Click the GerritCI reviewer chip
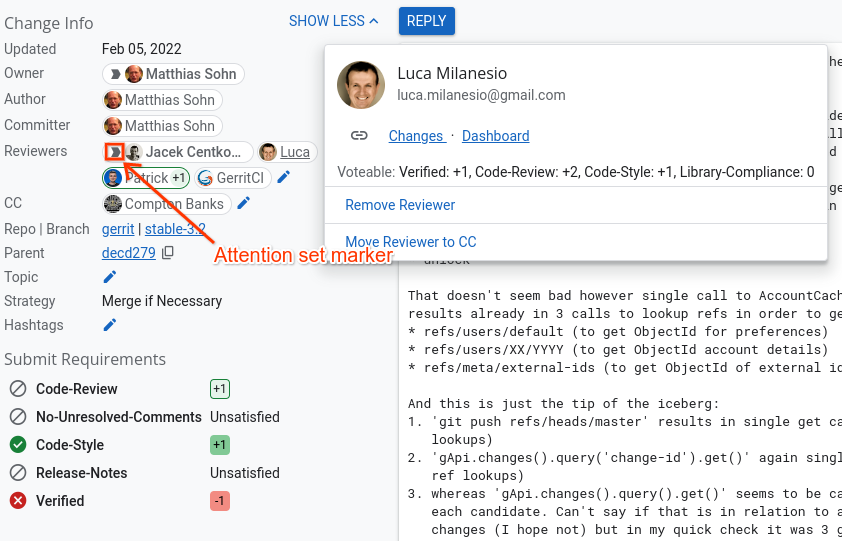842x541 pixels. pyautogui.click(x=232, y=178)
